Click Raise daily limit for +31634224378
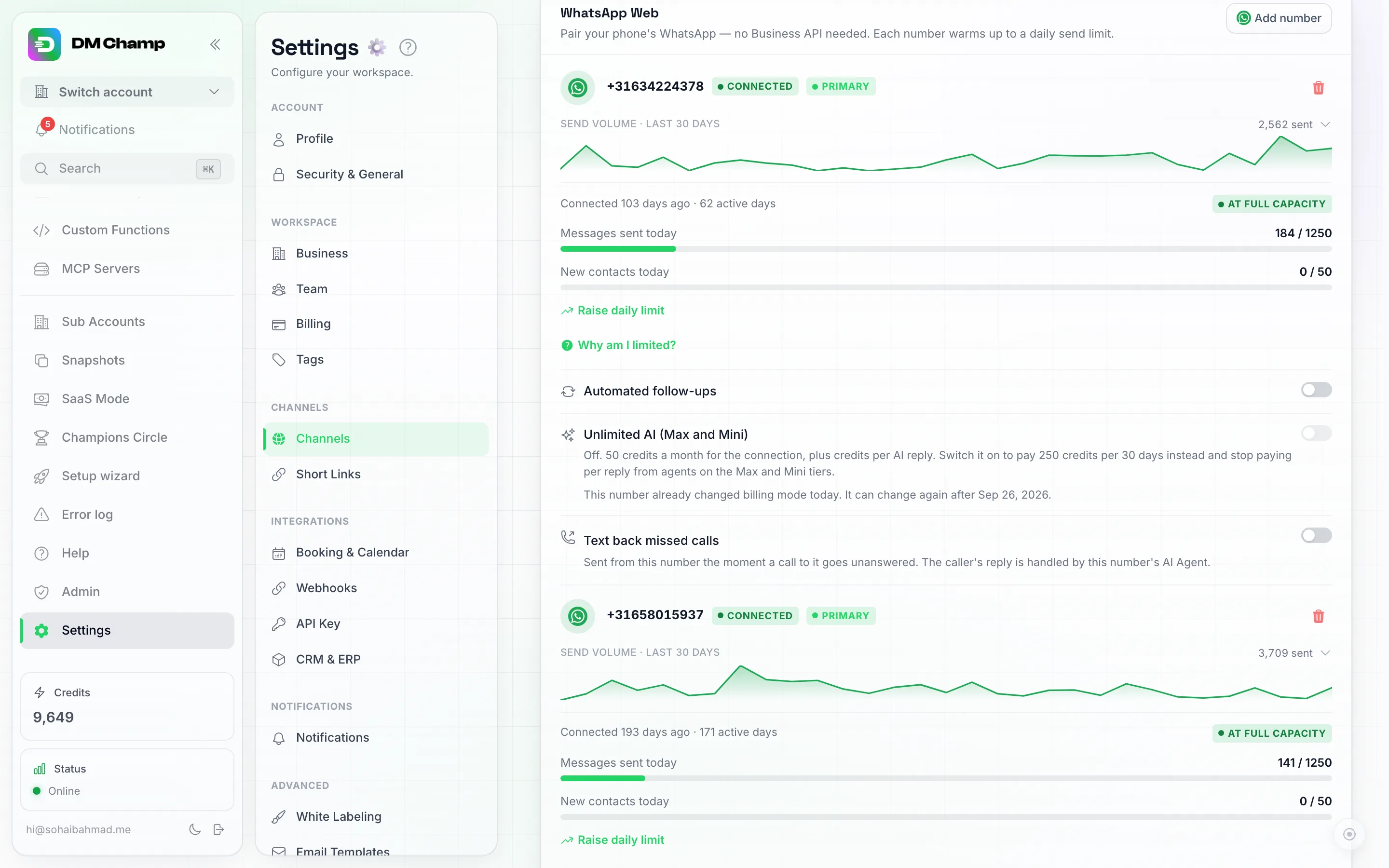 (613, 311)
